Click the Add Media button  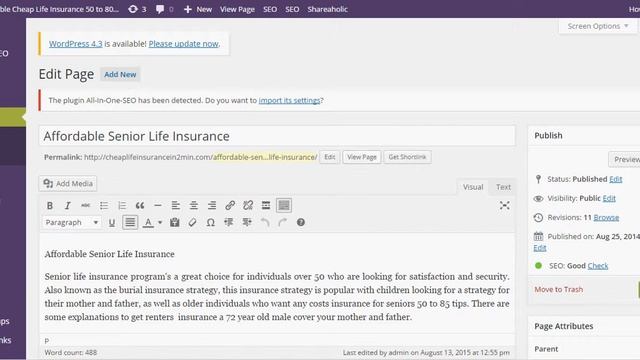click(68, 184)
